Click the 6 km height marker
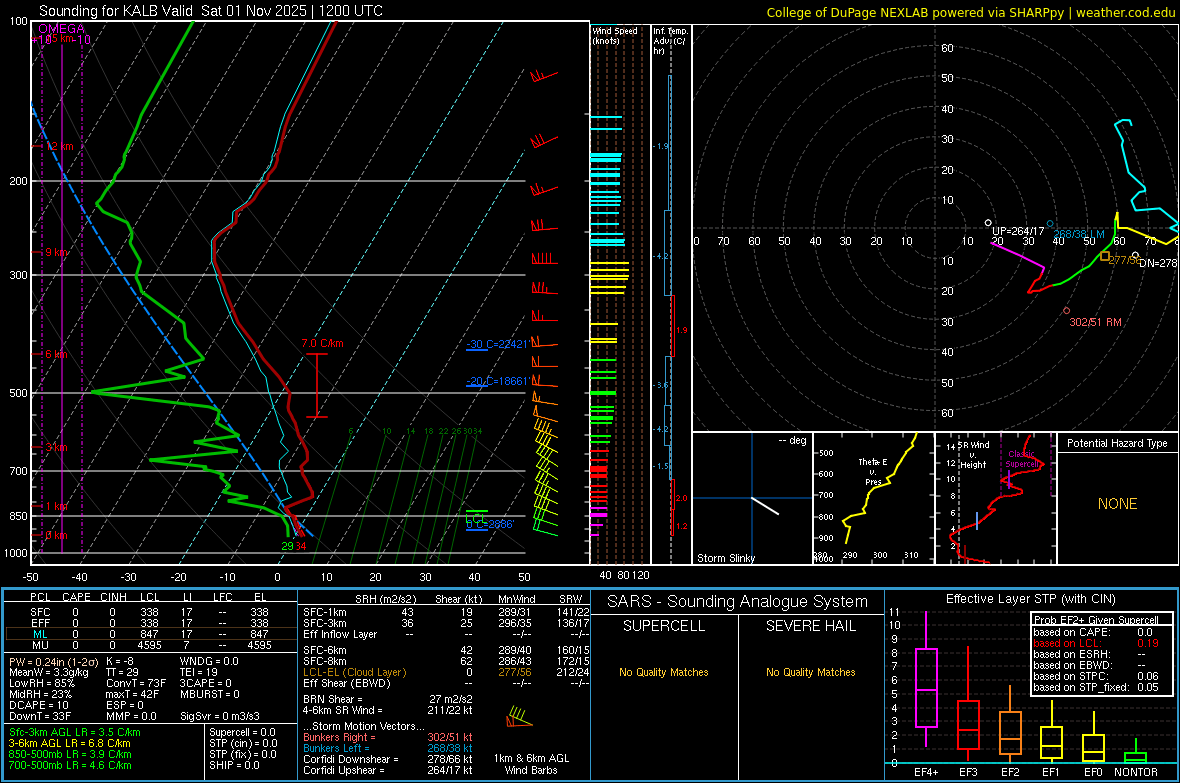The height and width of the screenshot is (783, 1180). (56, 354)
